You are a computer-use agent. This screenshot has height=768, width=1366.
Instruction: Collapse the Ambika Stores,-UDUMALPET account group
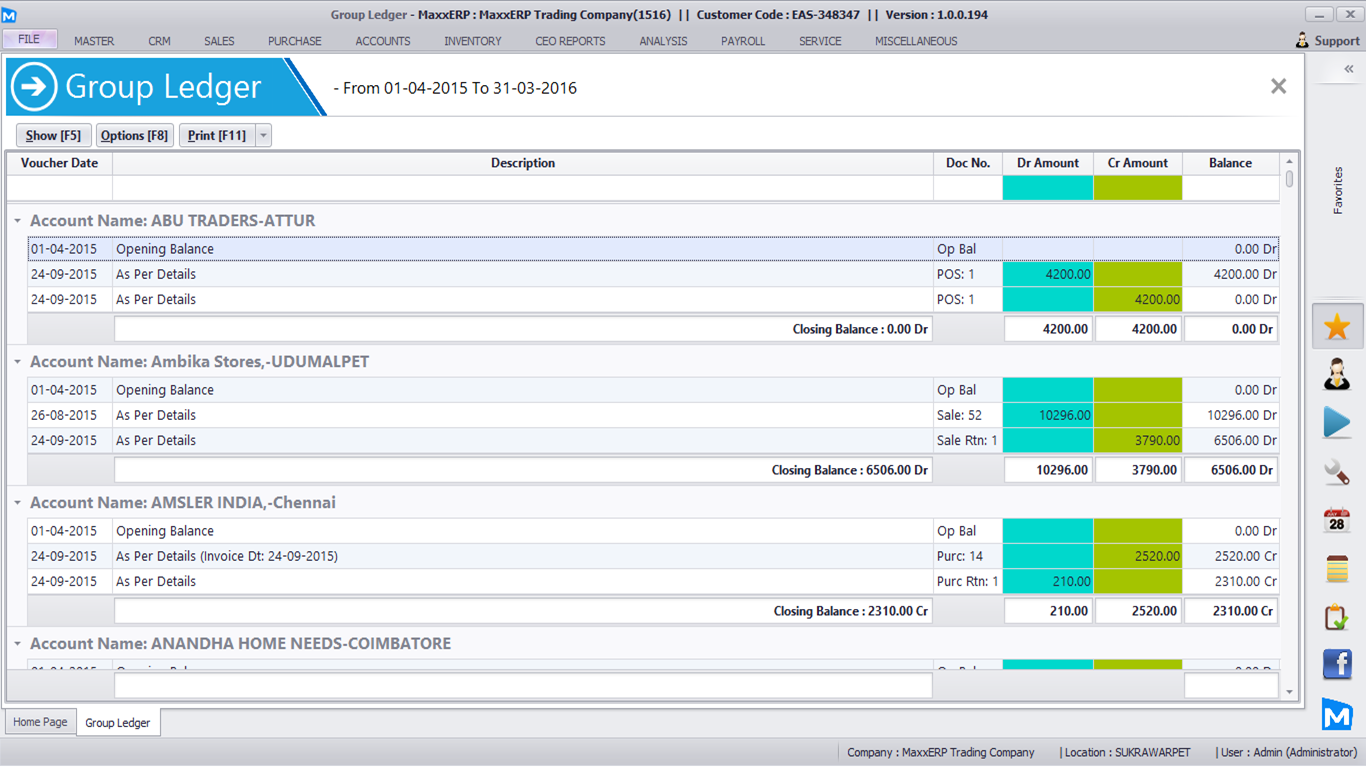click(x=18, y=362)
